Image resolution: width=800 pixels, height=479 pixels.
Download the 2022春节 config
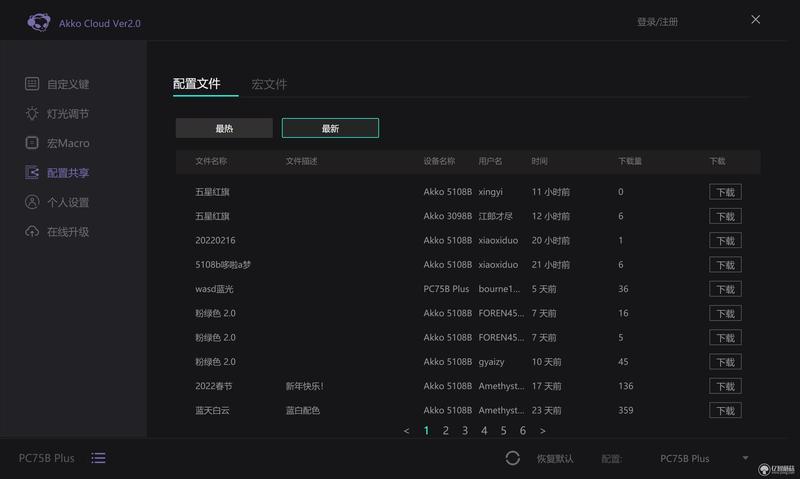click(725, 386)
